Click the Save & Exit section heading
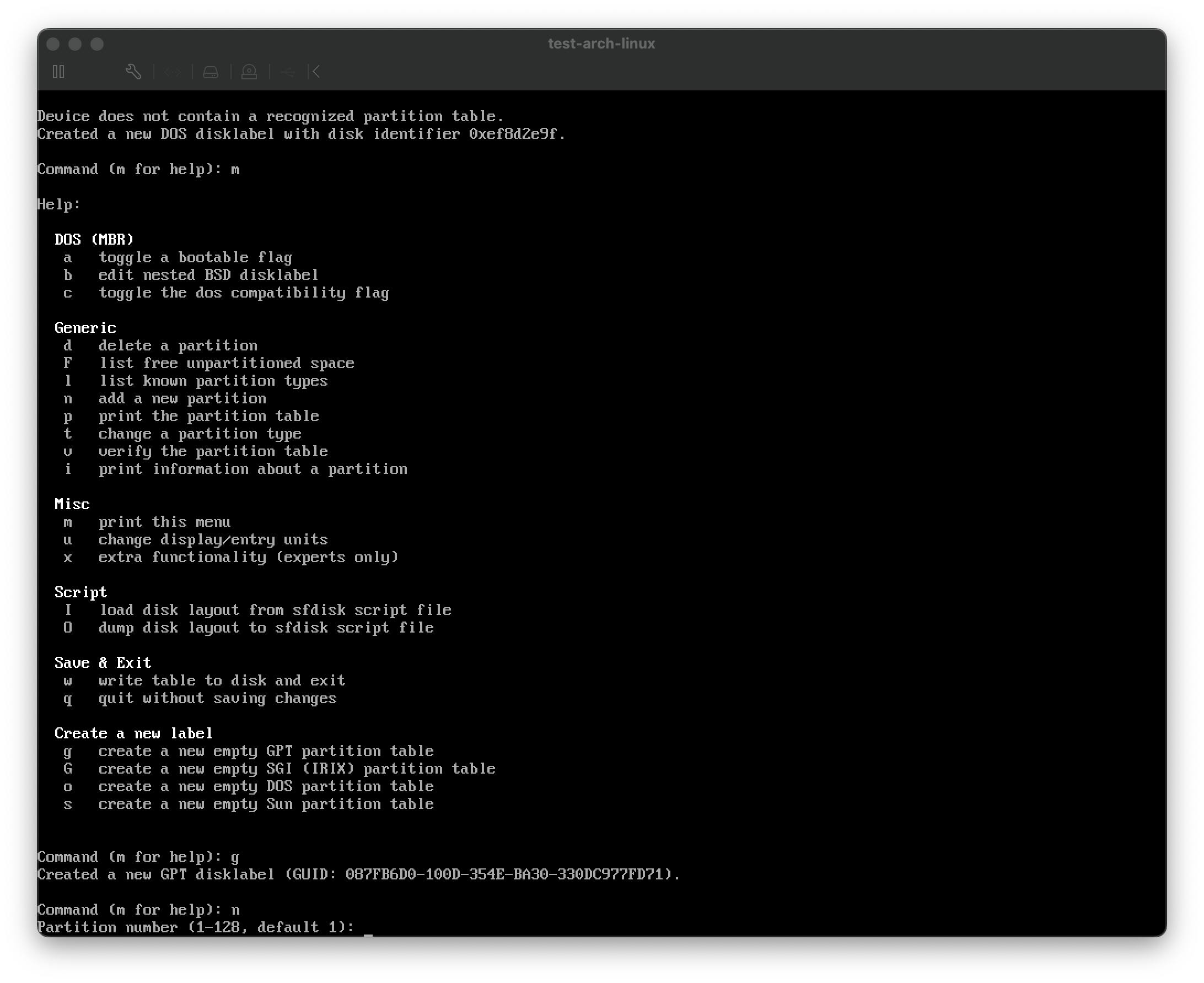Image resolution: width=1204 pixels, height=983 pixels. 102,662
